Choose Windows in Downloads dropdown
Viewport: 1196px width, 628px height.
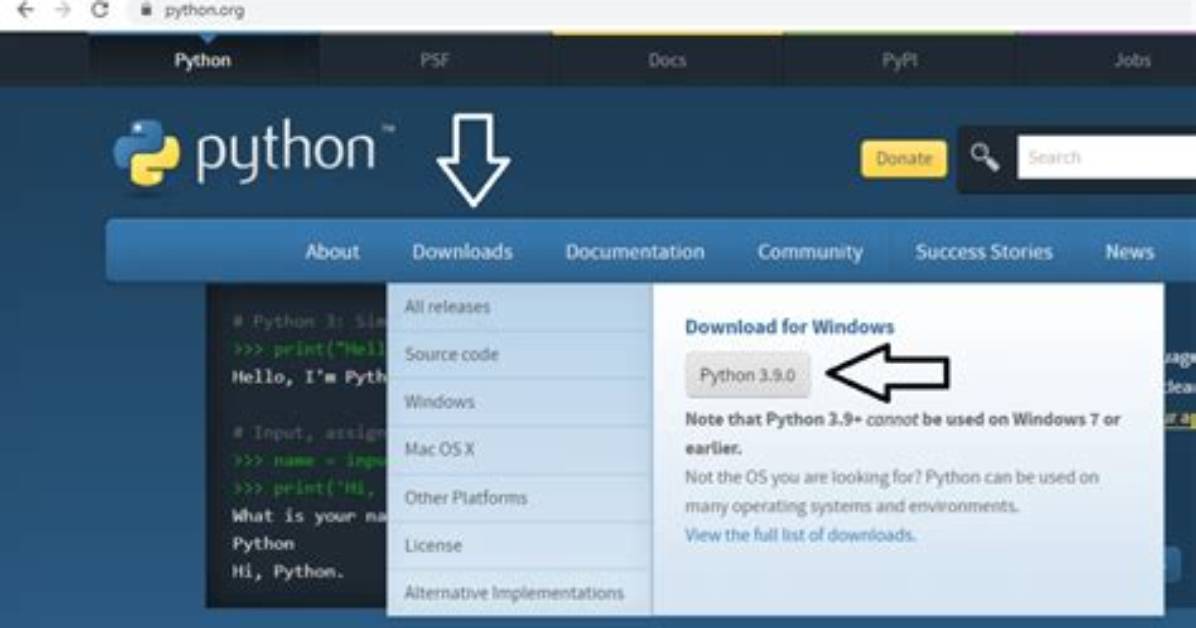coord(519,401)
